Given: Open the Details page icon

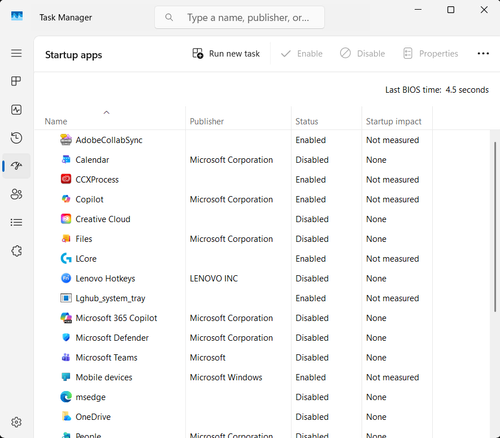Looking at the screenshot, I should [16, 222].
